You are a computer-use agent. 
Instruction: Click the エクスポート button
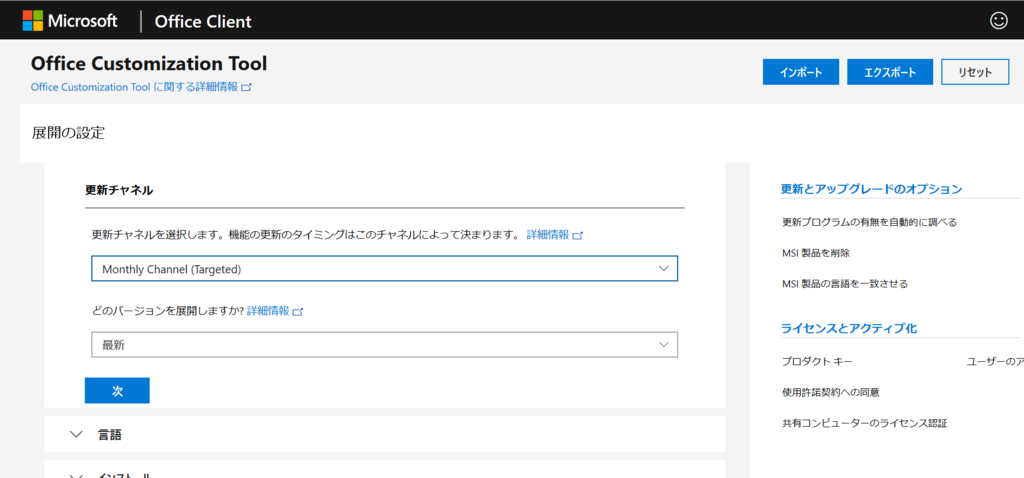[890, 72]
